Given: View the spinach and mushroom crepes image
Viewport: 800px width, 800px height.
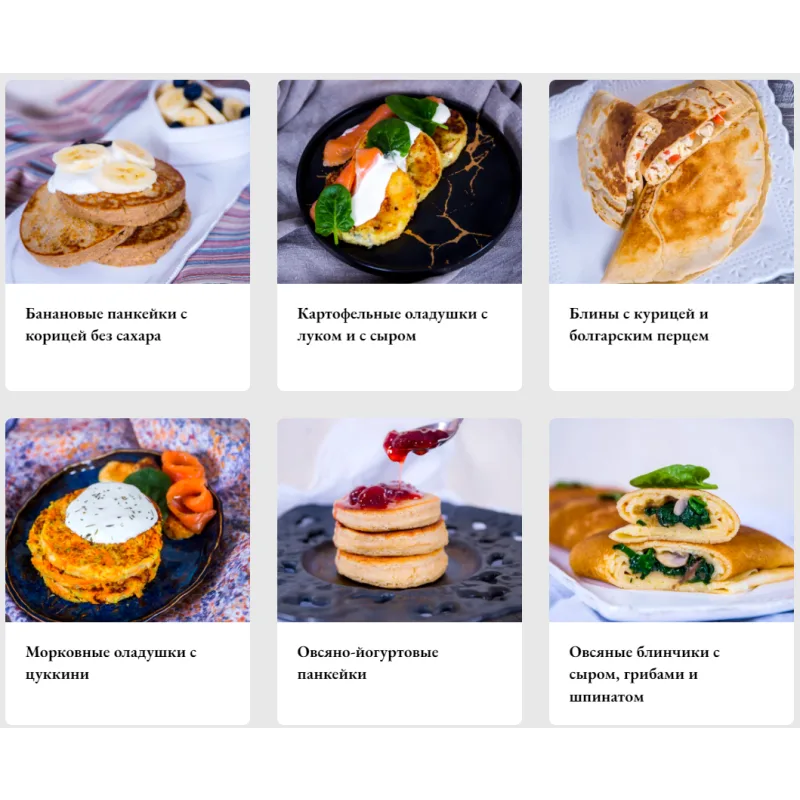Looking at the screenshot, I should point(671,520).
